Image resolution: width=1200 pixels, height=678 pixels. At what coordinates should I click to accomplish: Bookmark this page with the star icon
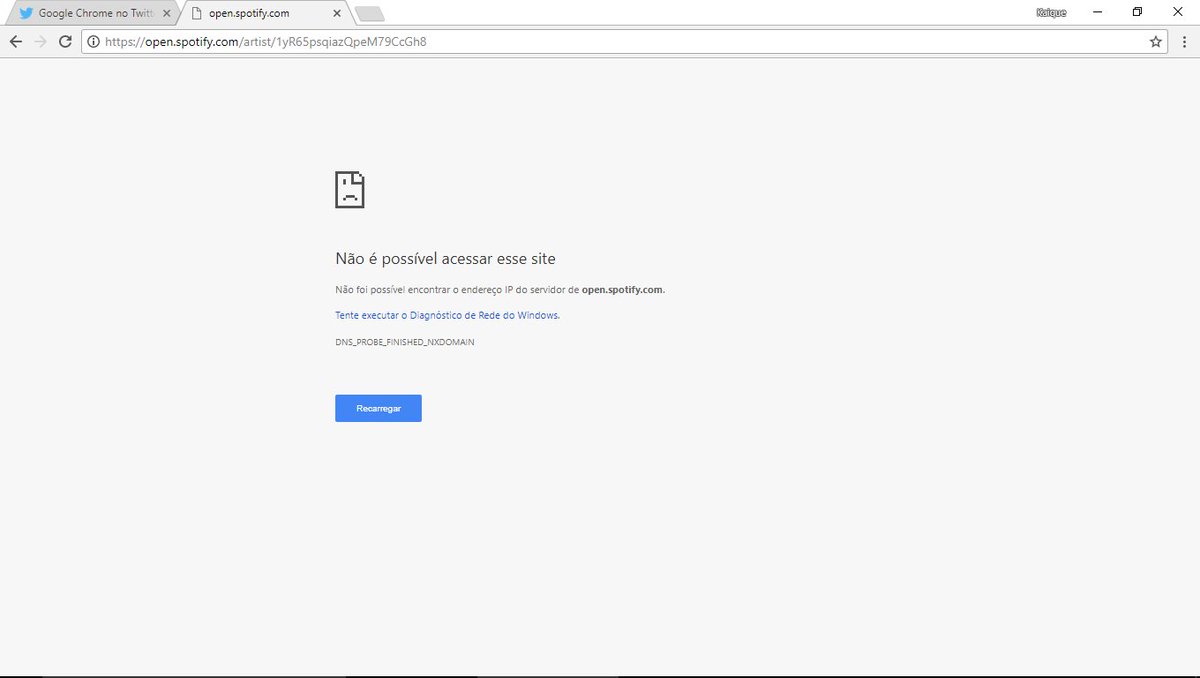1156,42
